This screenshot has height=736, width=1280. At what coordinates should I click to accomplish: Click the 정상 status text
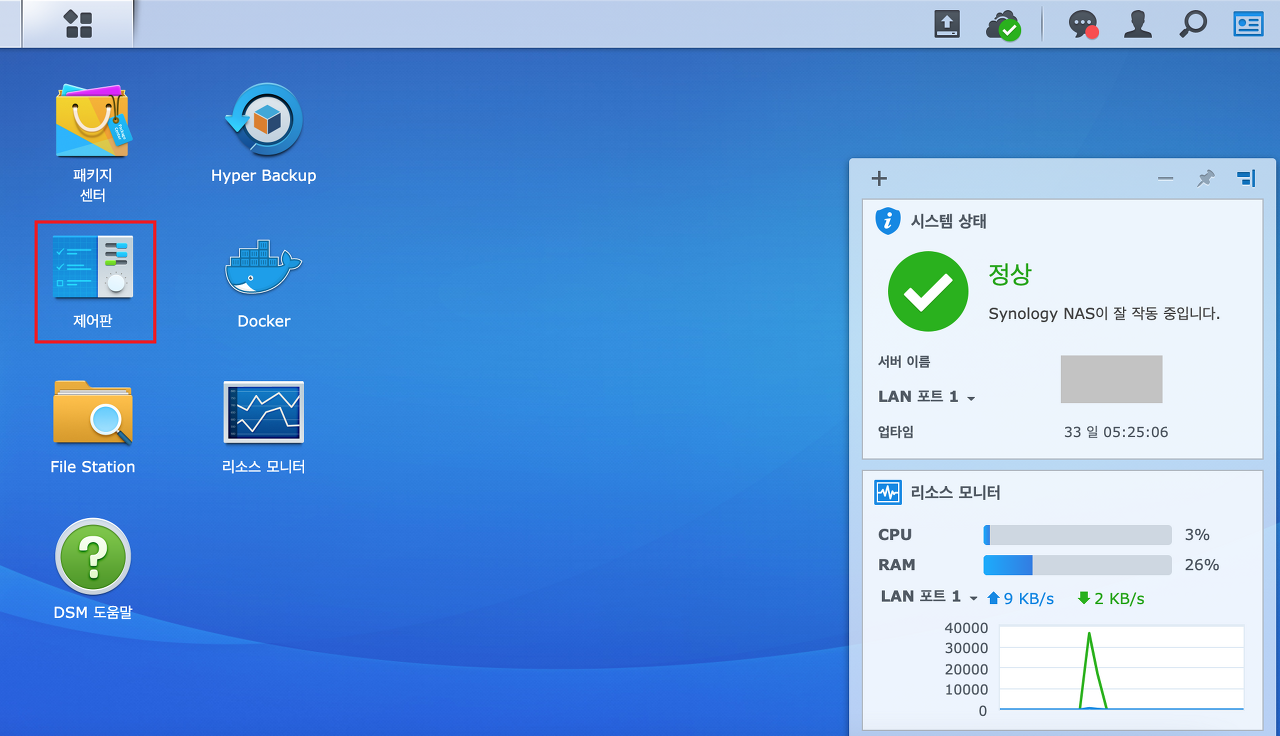pos(1009,274)
